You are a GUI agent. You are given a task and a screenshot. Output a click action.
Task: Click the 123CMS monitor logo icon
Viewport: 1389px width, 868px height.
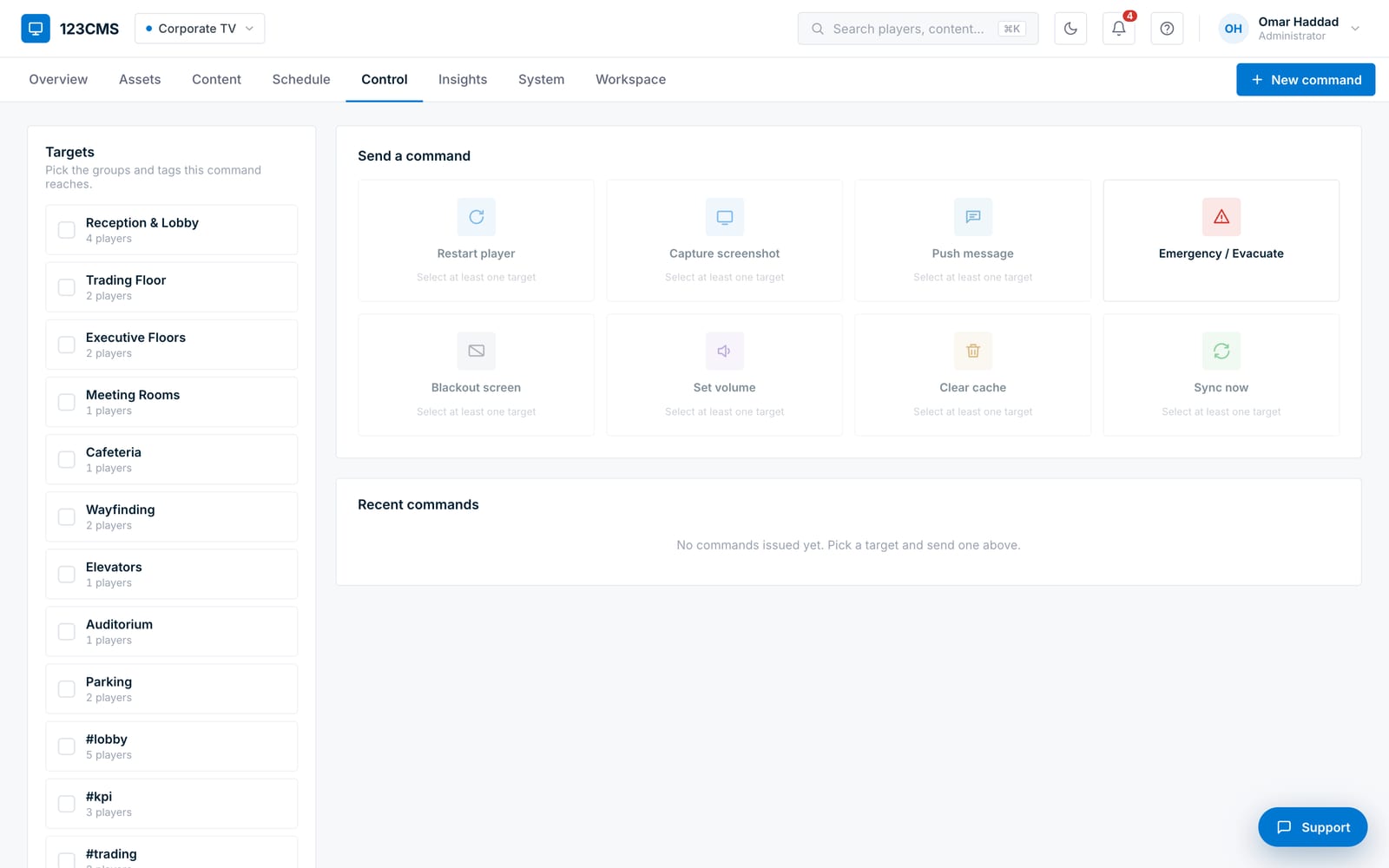click(36, 29)
